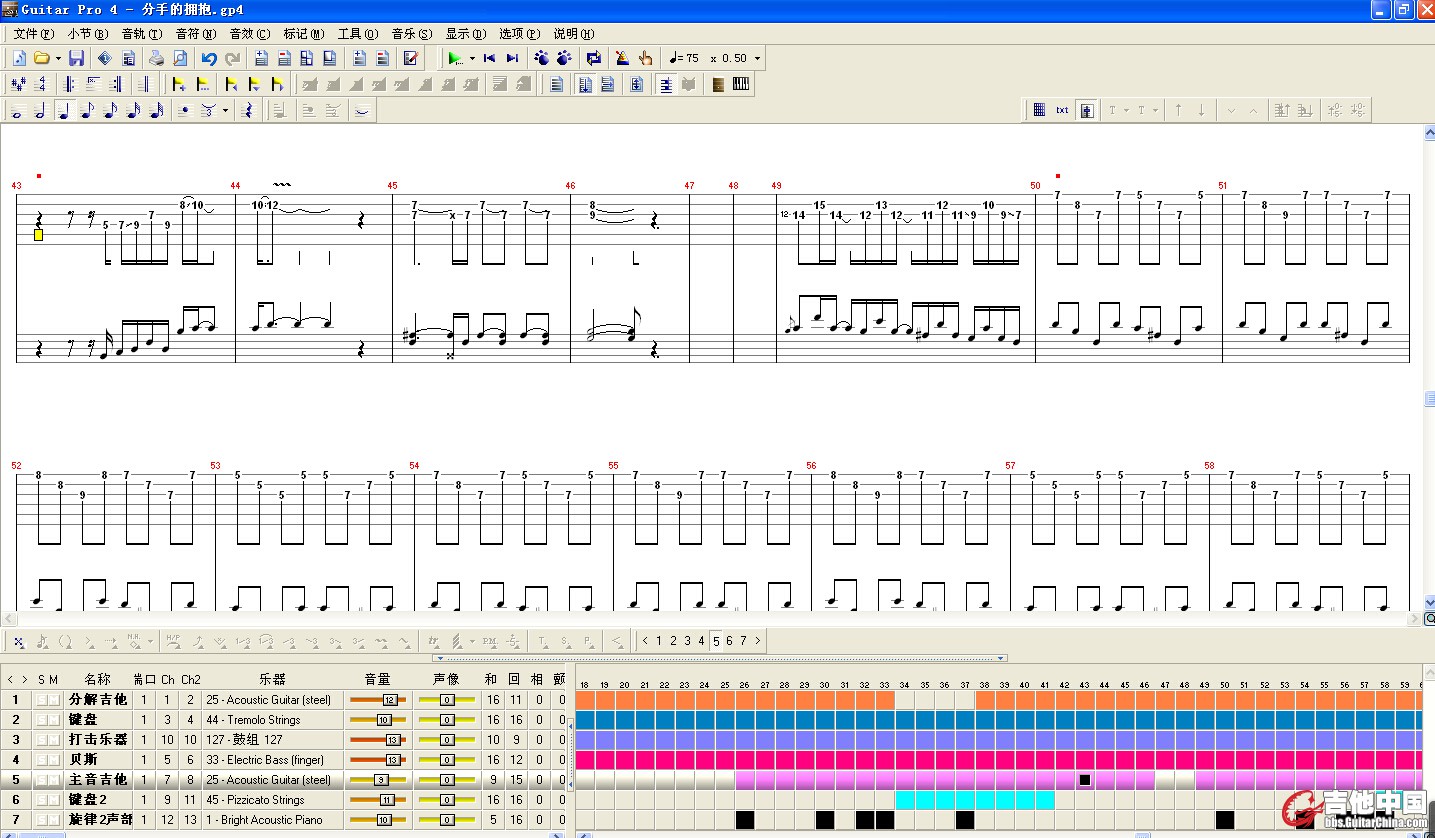Toggle dead note effect icon

pos(19,641)
